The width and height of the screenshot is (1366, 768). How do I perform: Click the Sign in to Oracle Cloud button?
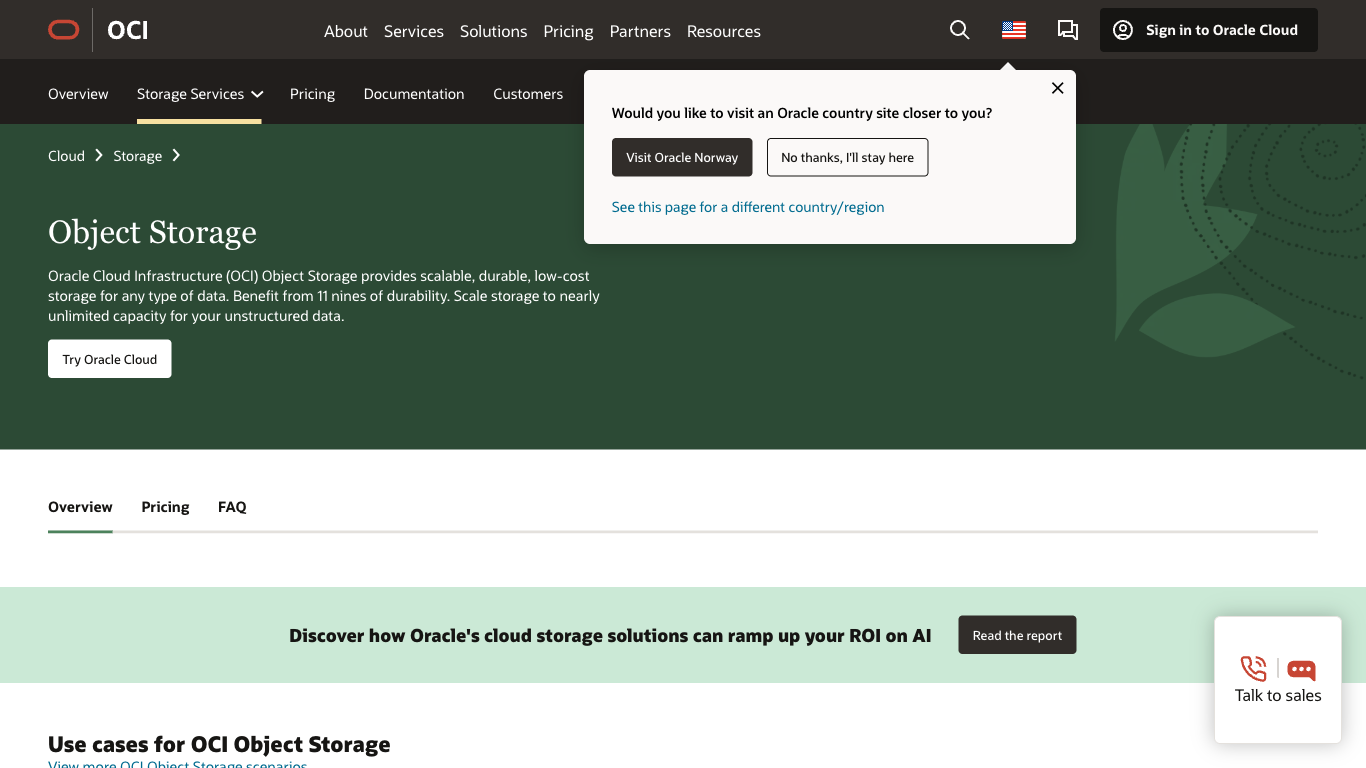tap(1208, 30)
